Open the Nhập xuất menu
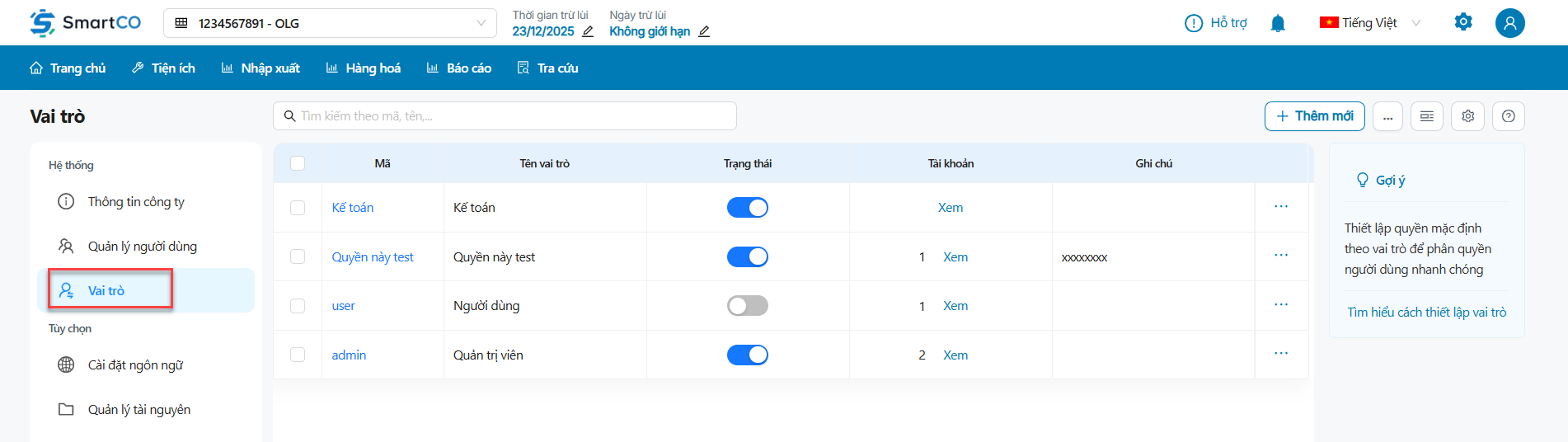 261,68
